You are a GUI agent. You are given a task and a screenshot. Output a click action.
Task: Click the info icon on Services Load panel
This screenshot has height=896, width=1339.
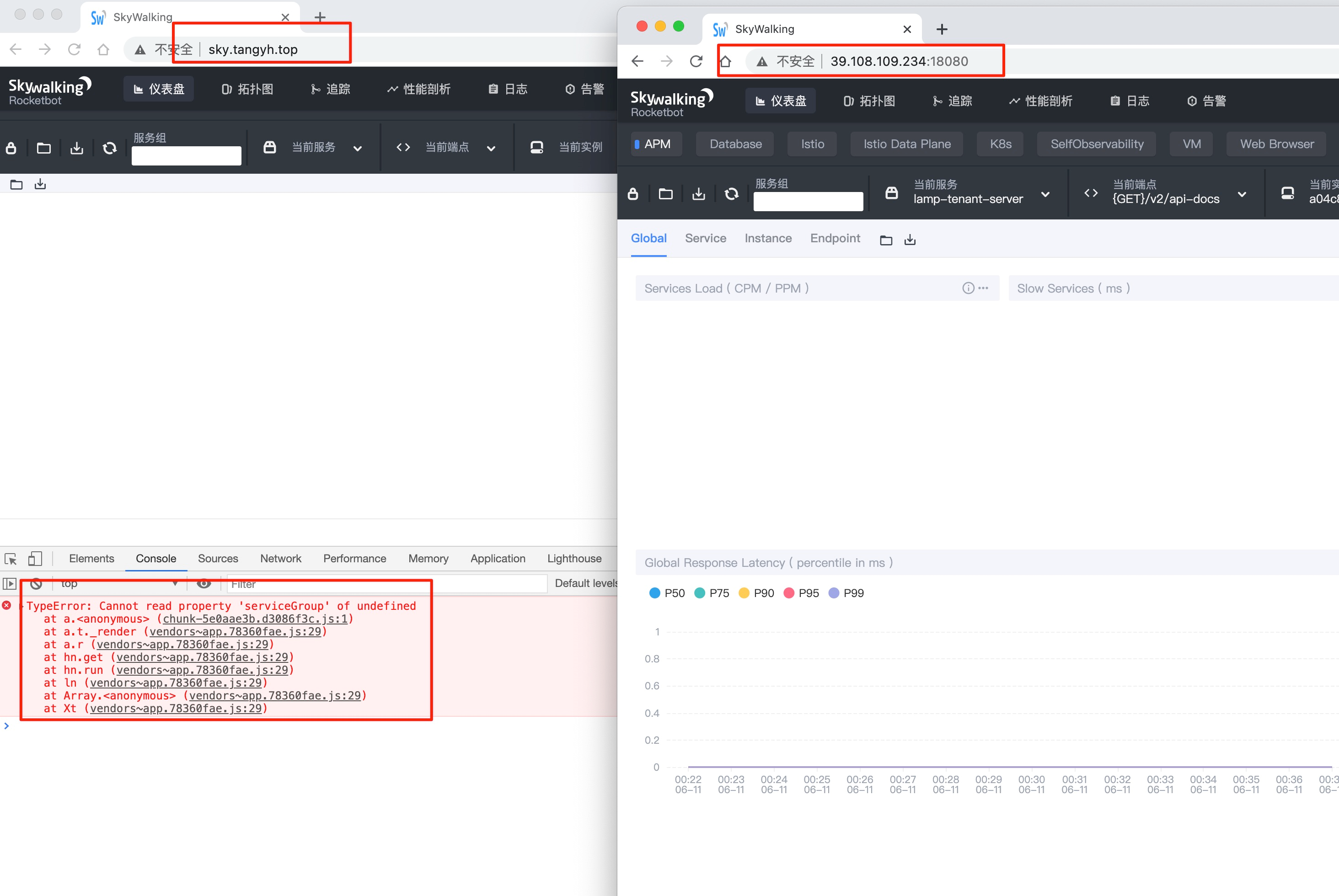click(968, 288)
